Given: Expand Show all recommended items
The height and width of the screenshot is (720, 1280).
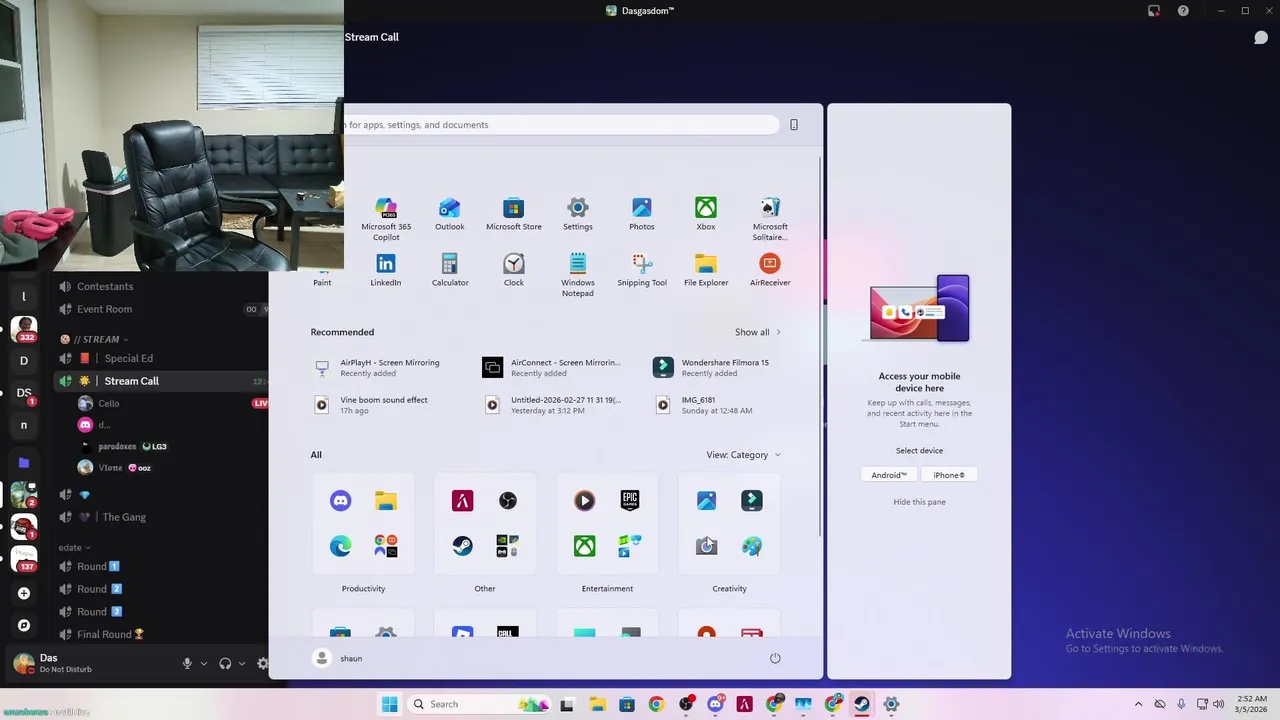Looking at the screenshot, I should (758, 332).
